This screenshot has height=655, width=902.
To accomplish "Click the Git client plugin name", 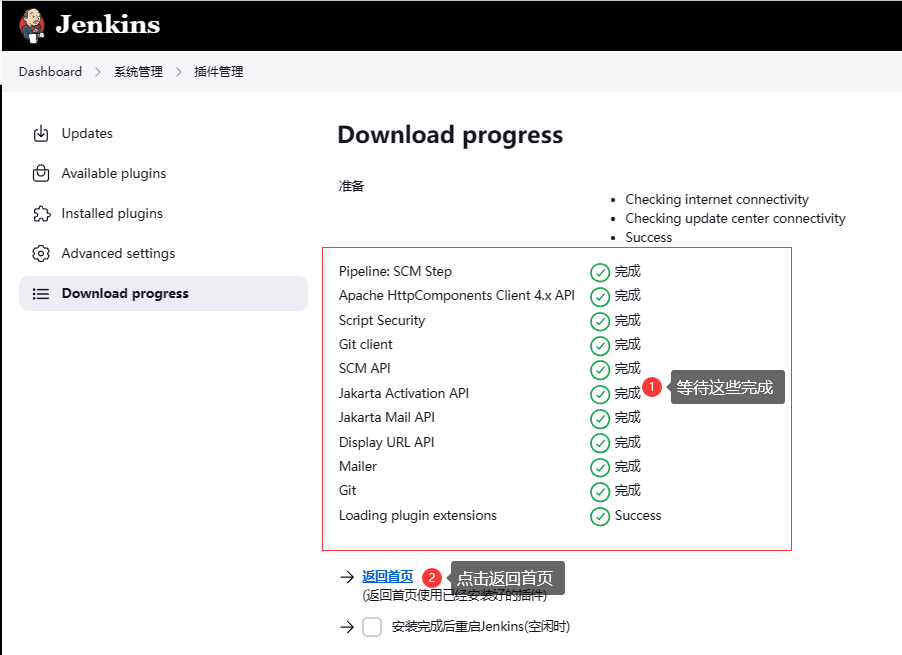I will pos(366,344).
